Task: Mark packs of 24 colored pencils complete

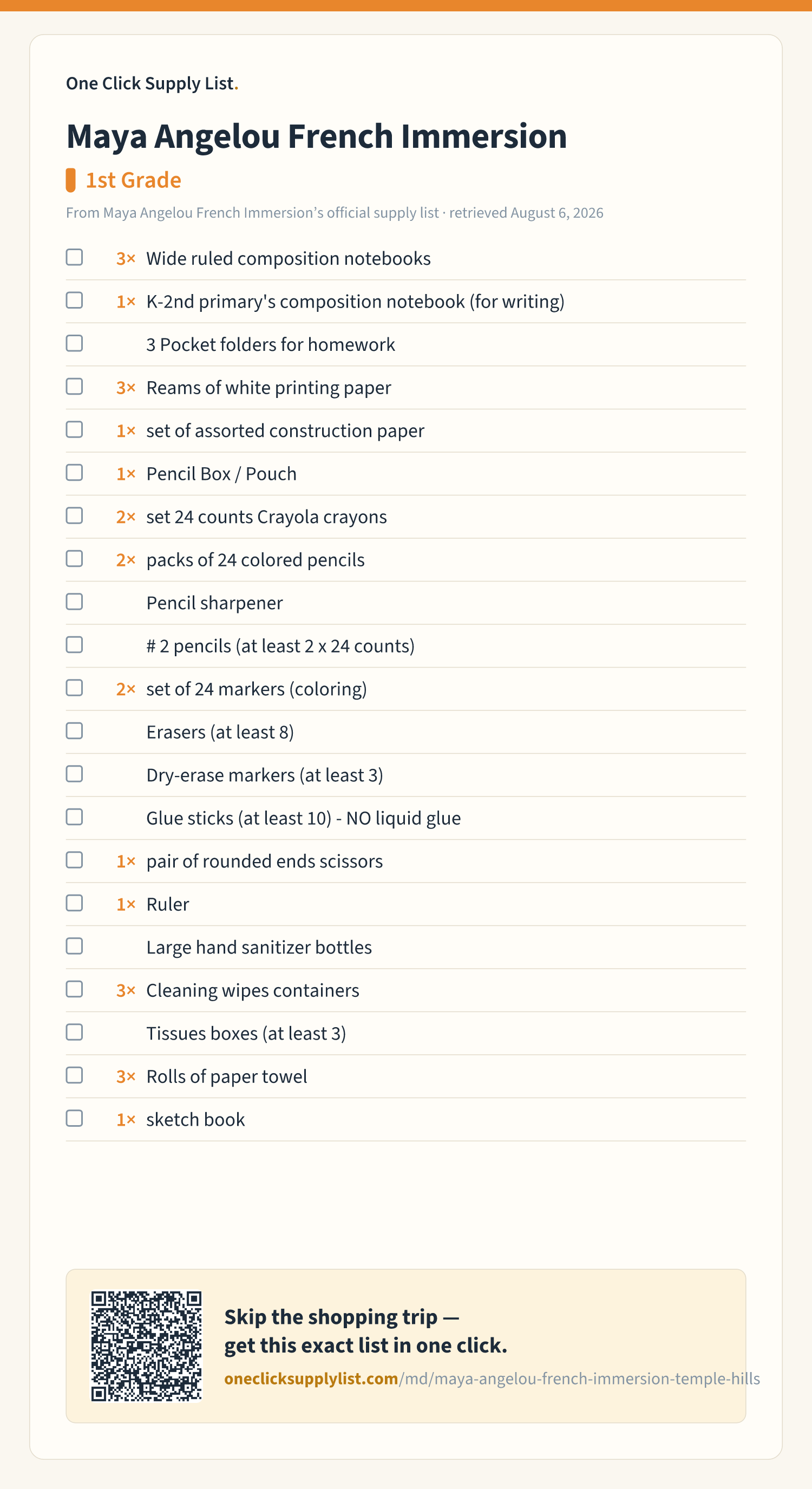Action: click(74, 559)
